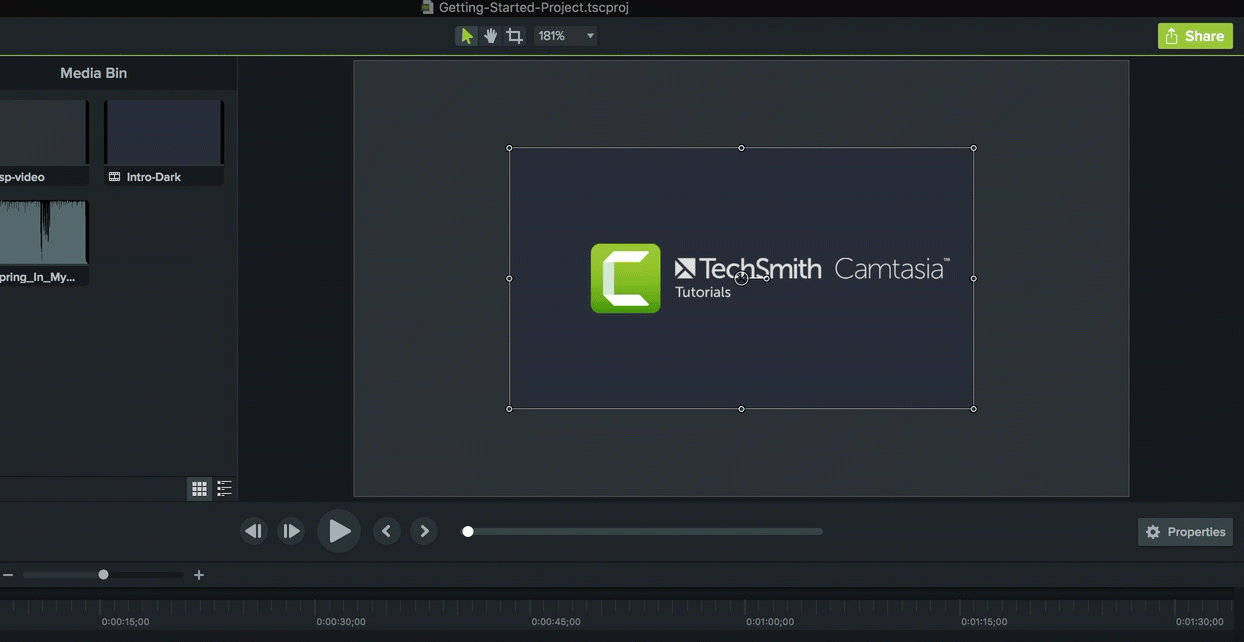The height and width of the screenshot is (642, 1244).
Task: Click the bottom-left canvas resize handle
Action: point(509,408)
